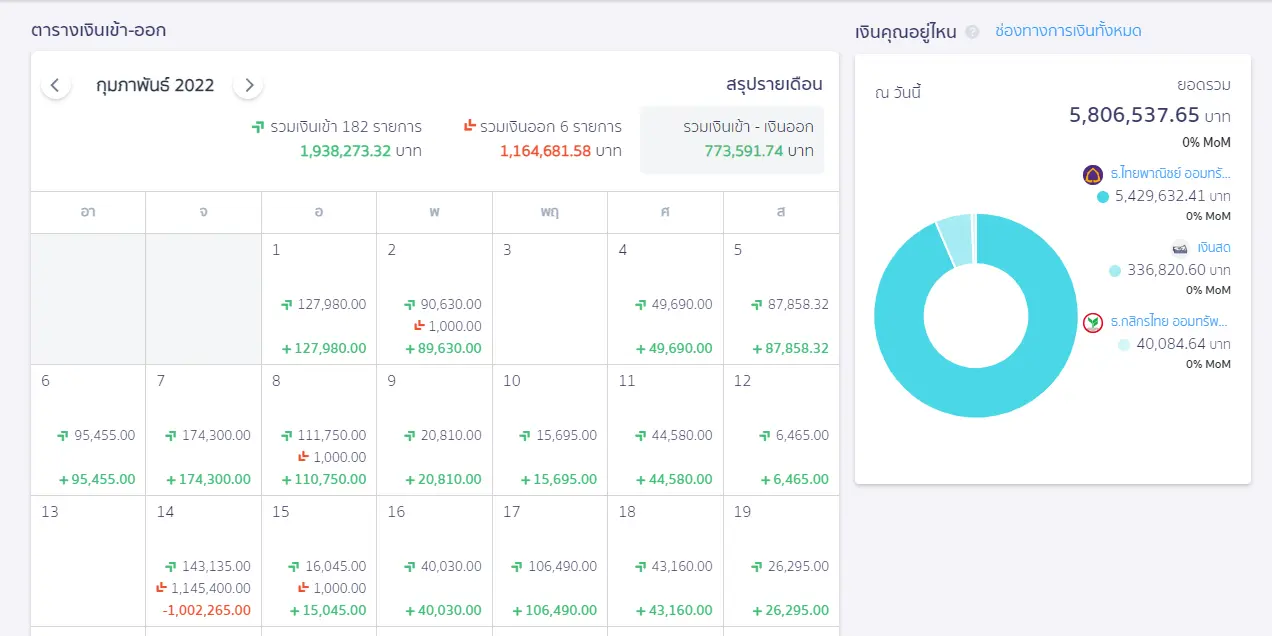
Task: Open empty calendar day 3
Action: pyautogui.click(x=550, y=299)
